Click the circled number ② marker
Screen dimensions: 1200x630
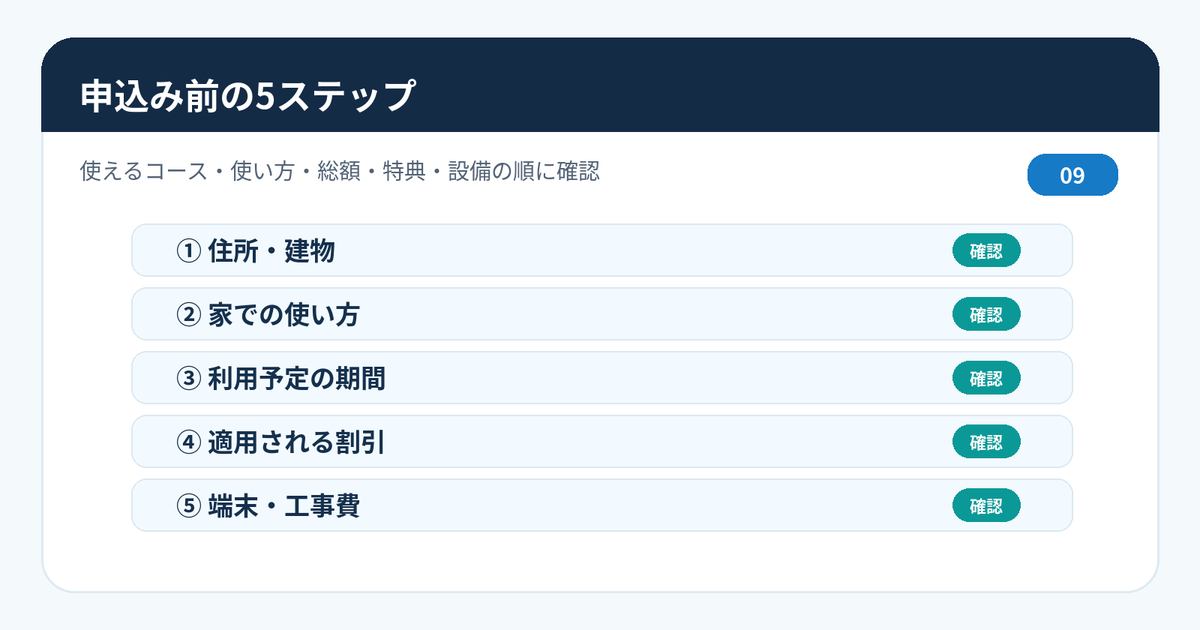188,315
